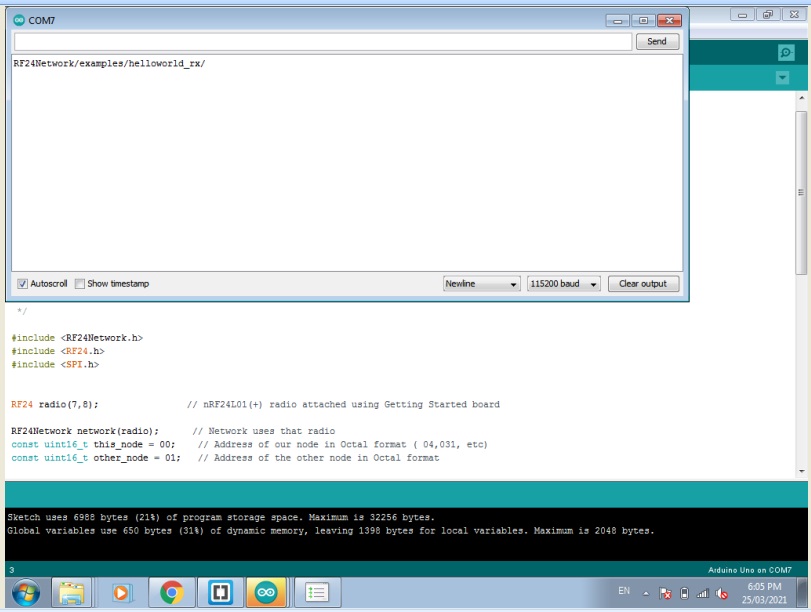Click the '#include <SPI.h>' code line
This screenshot has height=612, width=811.
click(55, 365)
